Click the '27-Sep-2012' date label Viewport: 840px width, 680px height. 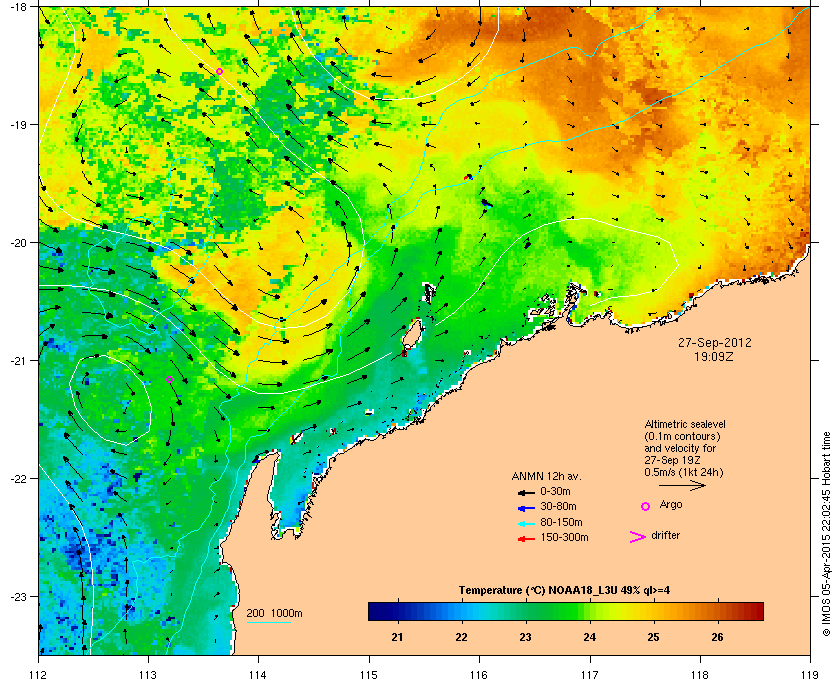click(x=715, y=342)
